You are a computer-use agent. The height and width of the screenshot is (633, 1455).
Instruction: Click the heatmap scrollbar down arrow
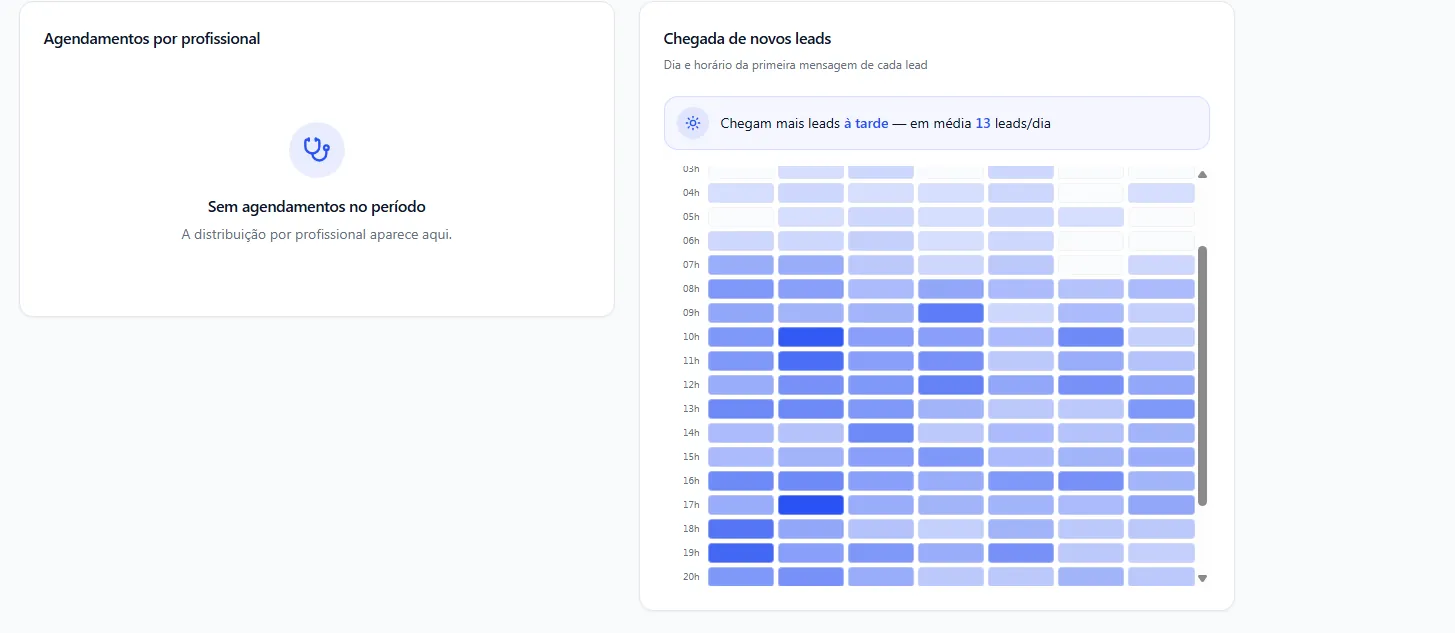tap(1202, 578)
